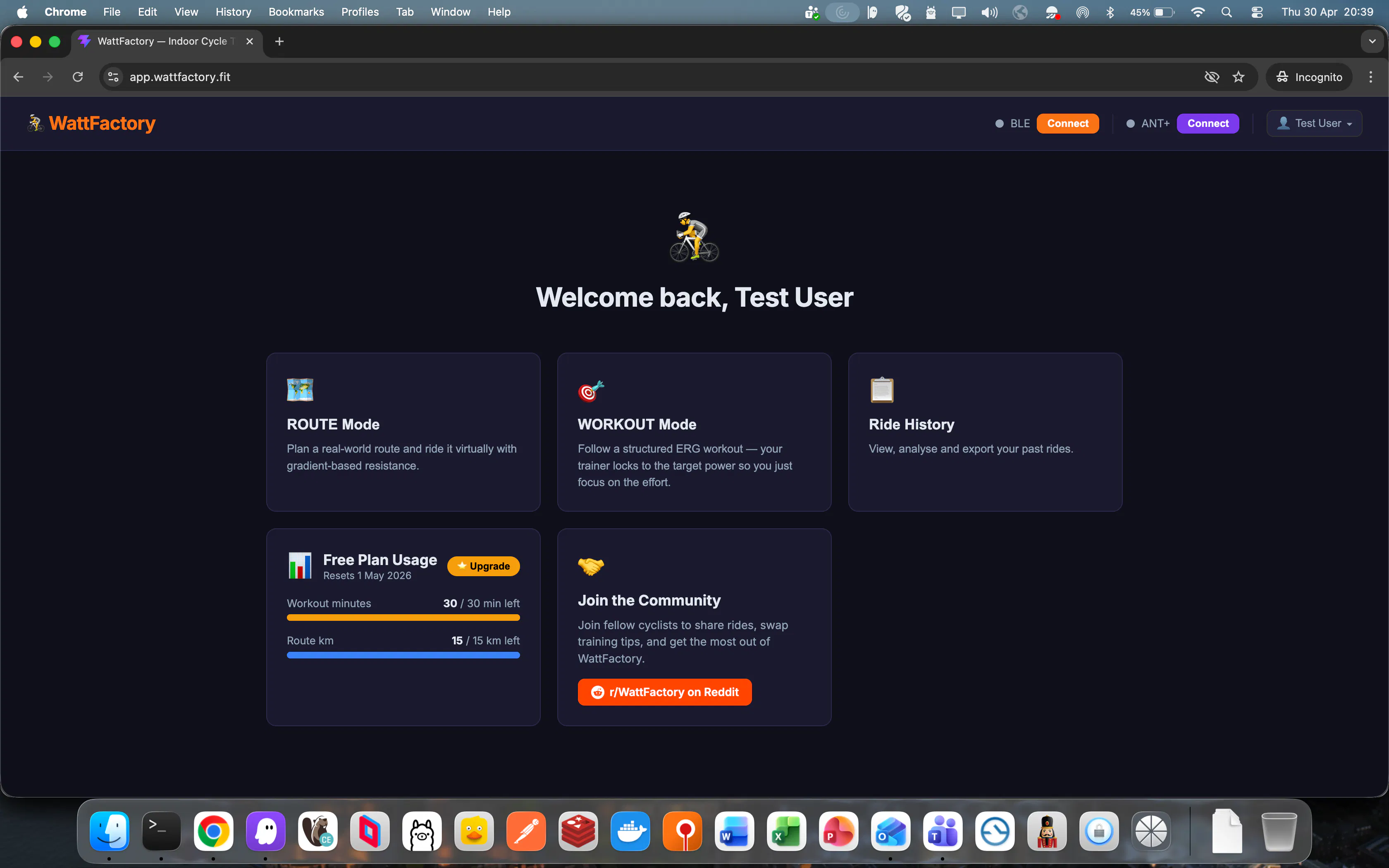The image size is (1389, 868).
Task: Open the File menu
Action: [x=111, y=12]
